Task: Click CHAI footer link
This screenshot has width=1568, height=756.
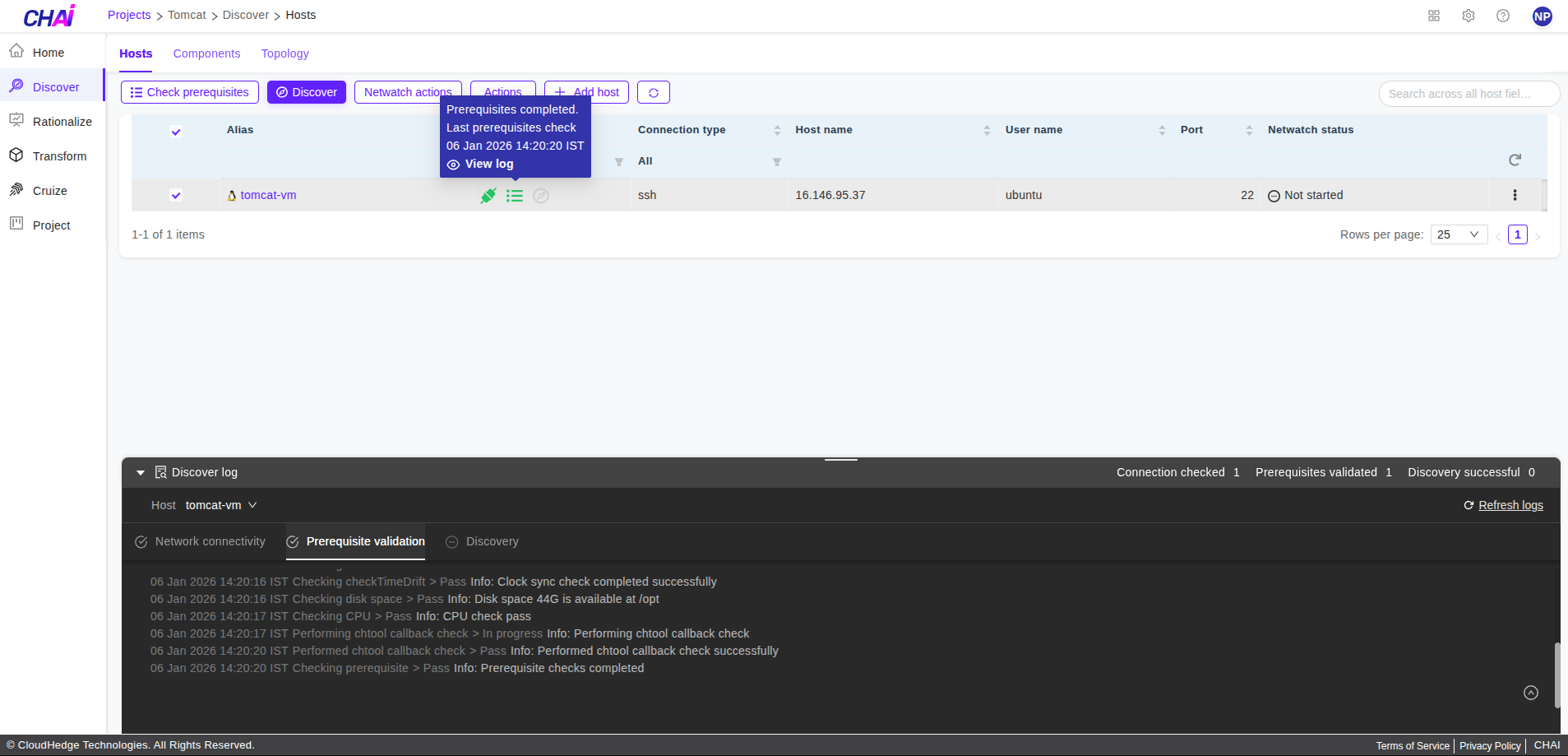Action: click(x=1547, y=745)
